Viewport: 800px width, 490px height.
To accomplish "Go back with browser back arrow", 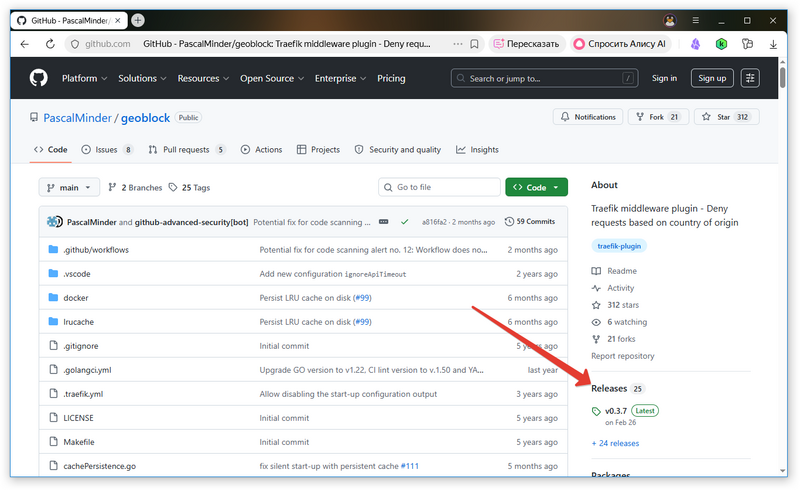I will pyautogui.click(x=24, y=44).
